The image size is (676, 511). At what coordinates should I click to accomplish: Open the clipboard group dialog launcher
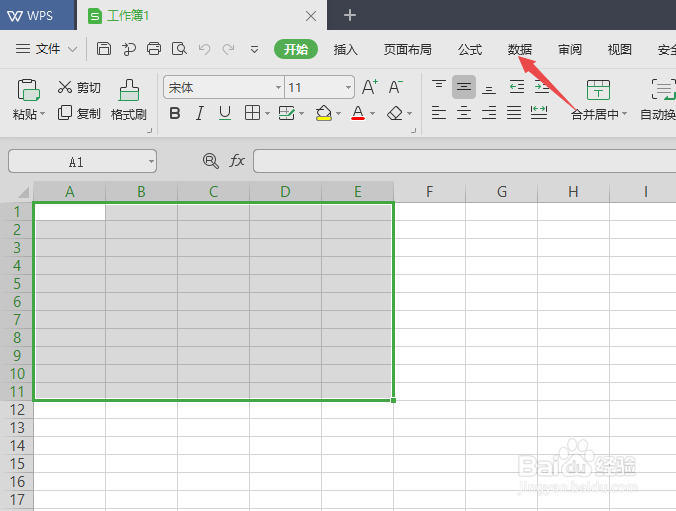click(150, 130)
